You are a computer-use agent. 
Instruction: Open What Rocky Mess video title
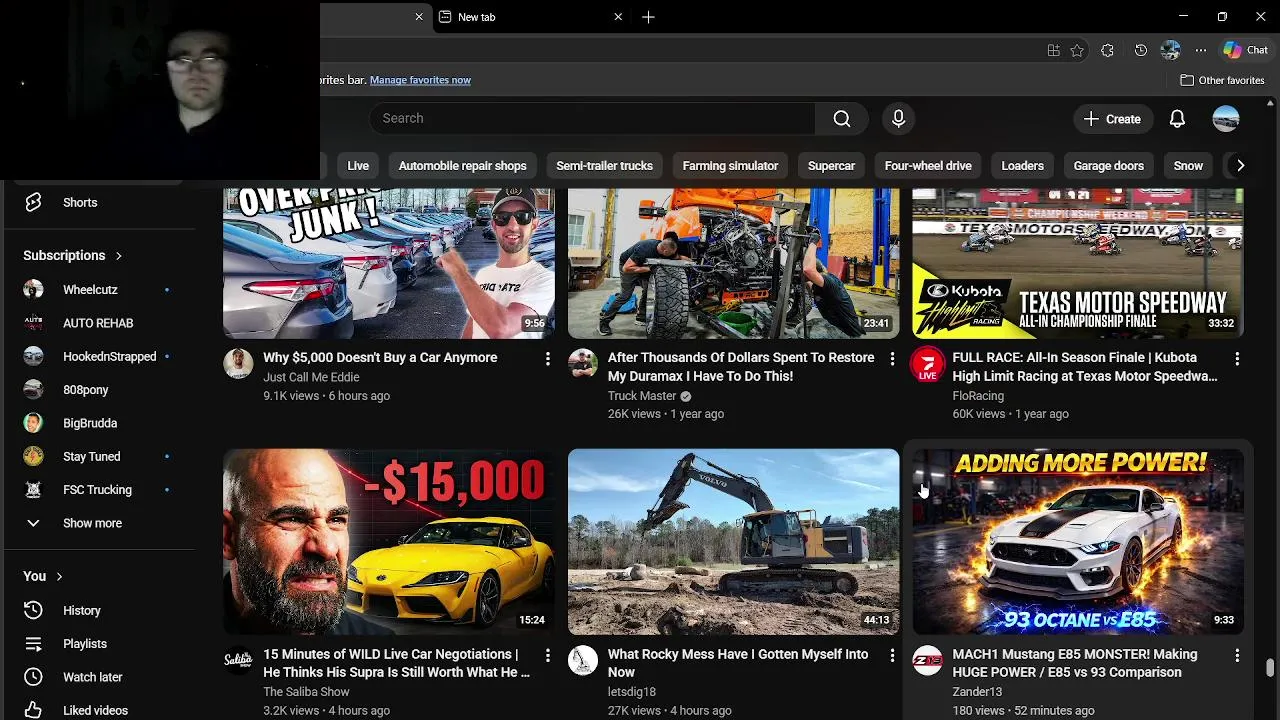738,663
